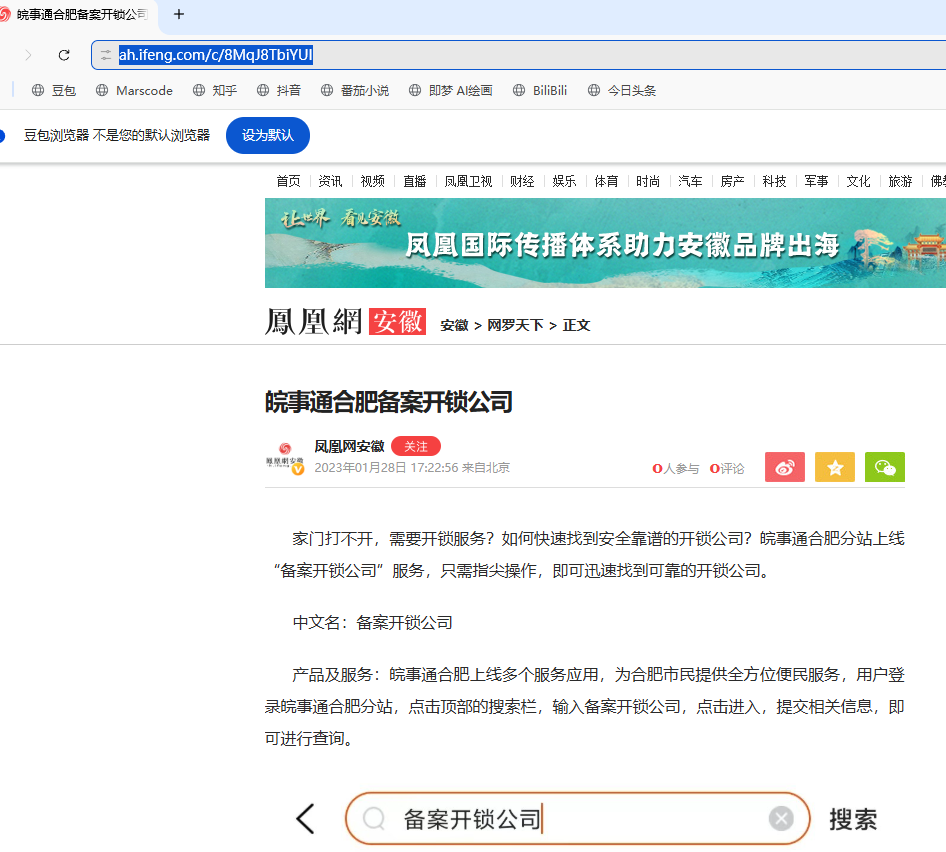946x852 pixels.
Task: Click the magnifier icon in search field
Action: point(374,819)
